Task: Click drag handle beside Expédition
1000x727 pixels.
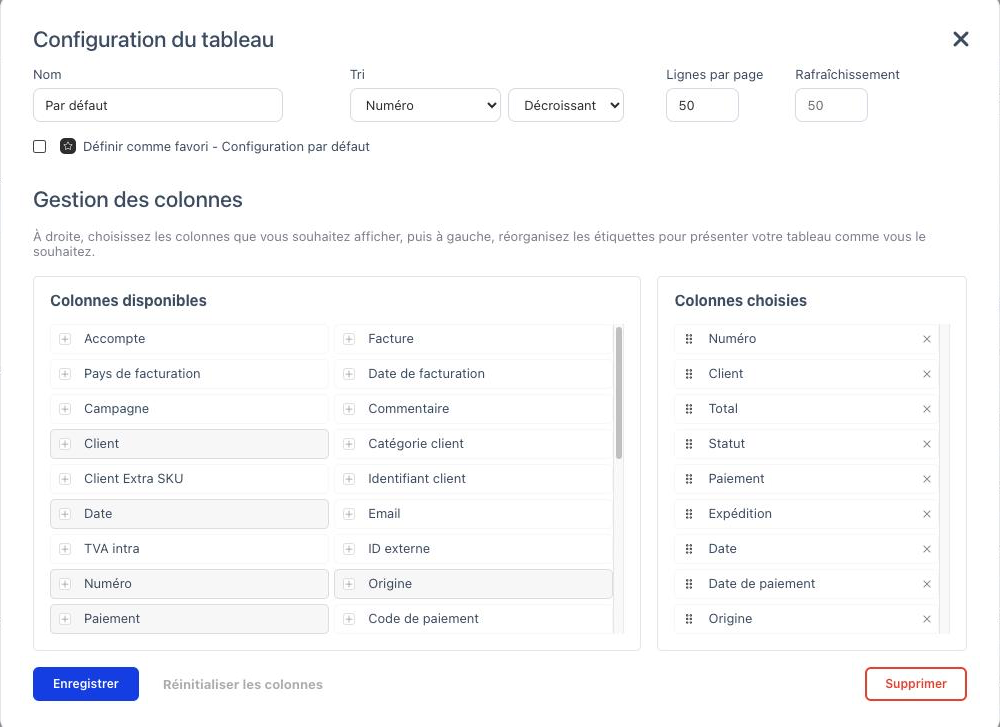Action: click(689, 514)
